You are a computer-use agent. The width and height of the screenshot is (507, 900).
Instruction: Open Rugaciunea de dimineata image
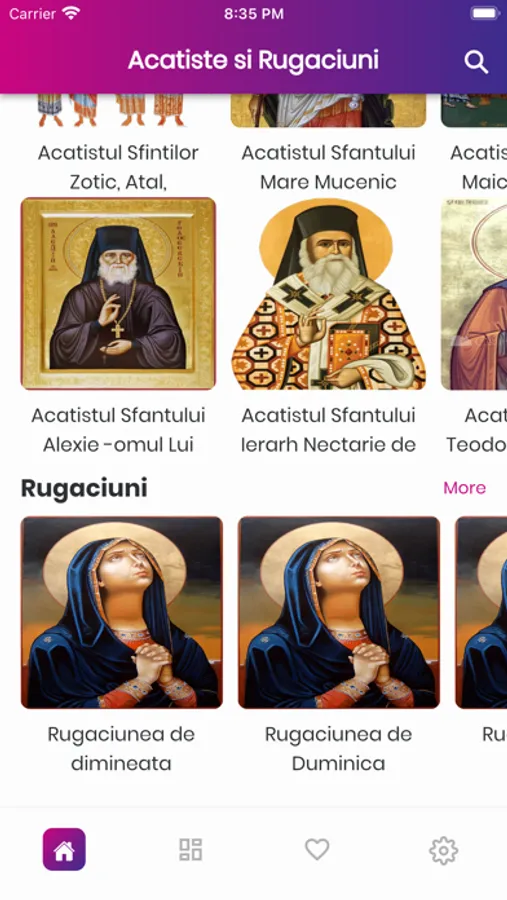click(x=122, y=612)
